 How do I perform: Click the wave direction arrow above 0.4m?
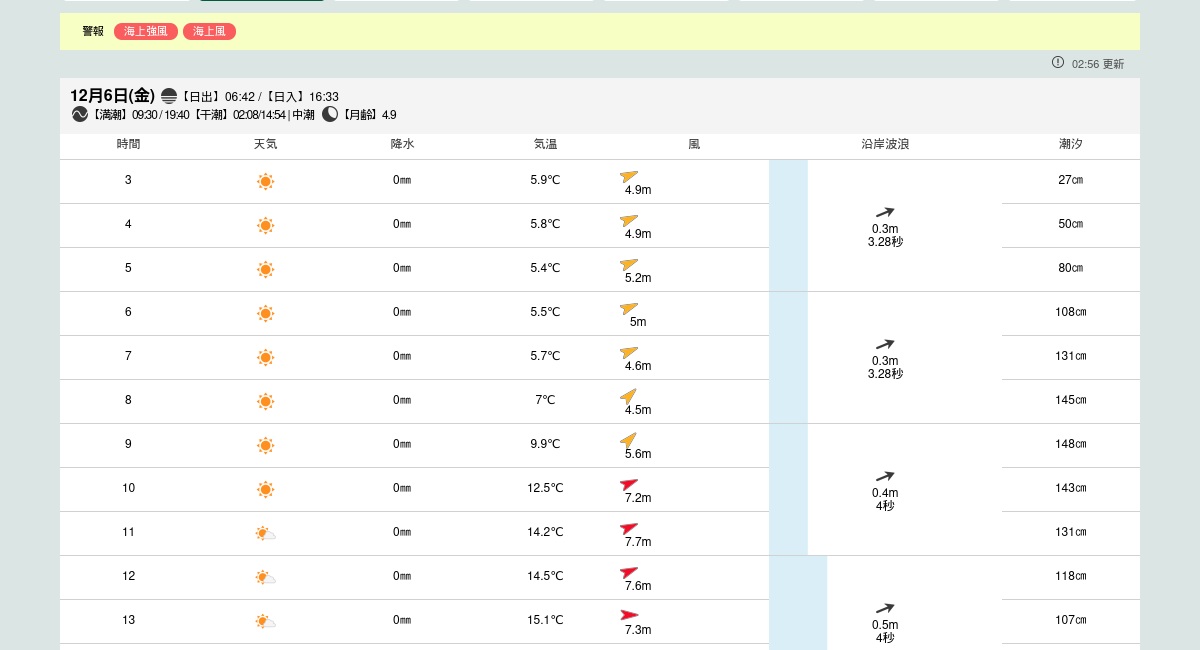[x=885, y=477]
